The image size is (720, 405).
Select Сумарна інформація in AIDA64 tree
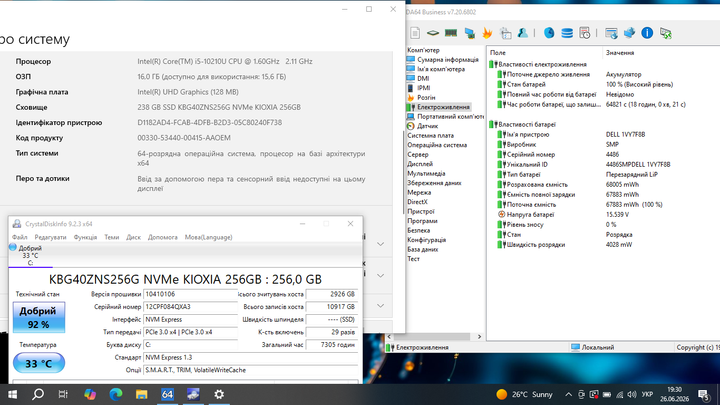448,60
